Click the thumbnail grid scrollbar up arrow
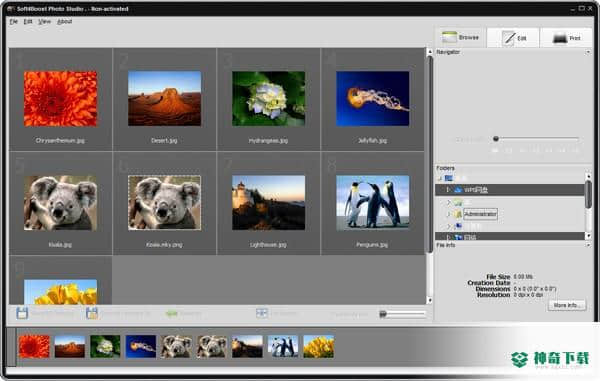 pos(430,51)
